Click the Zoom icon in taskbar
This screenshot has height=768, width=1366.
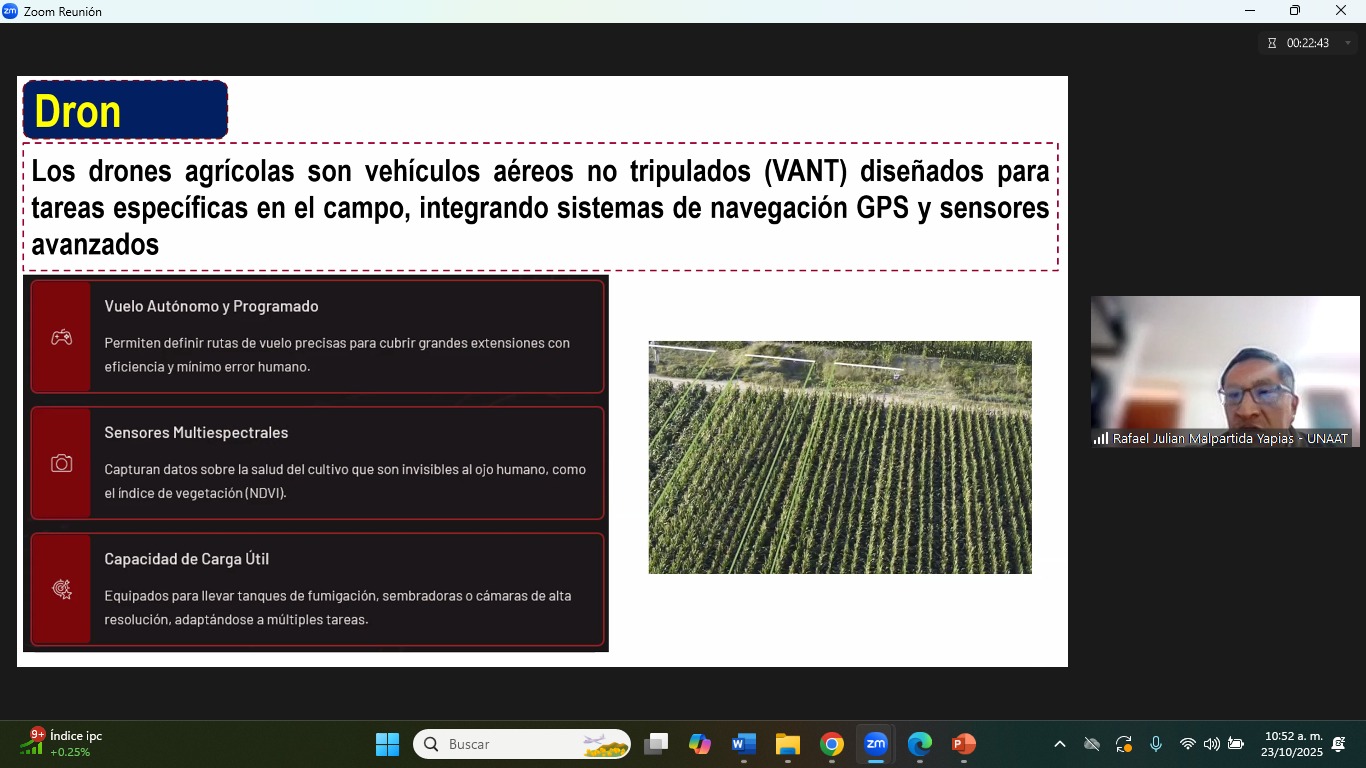click(x=875, y=744)
